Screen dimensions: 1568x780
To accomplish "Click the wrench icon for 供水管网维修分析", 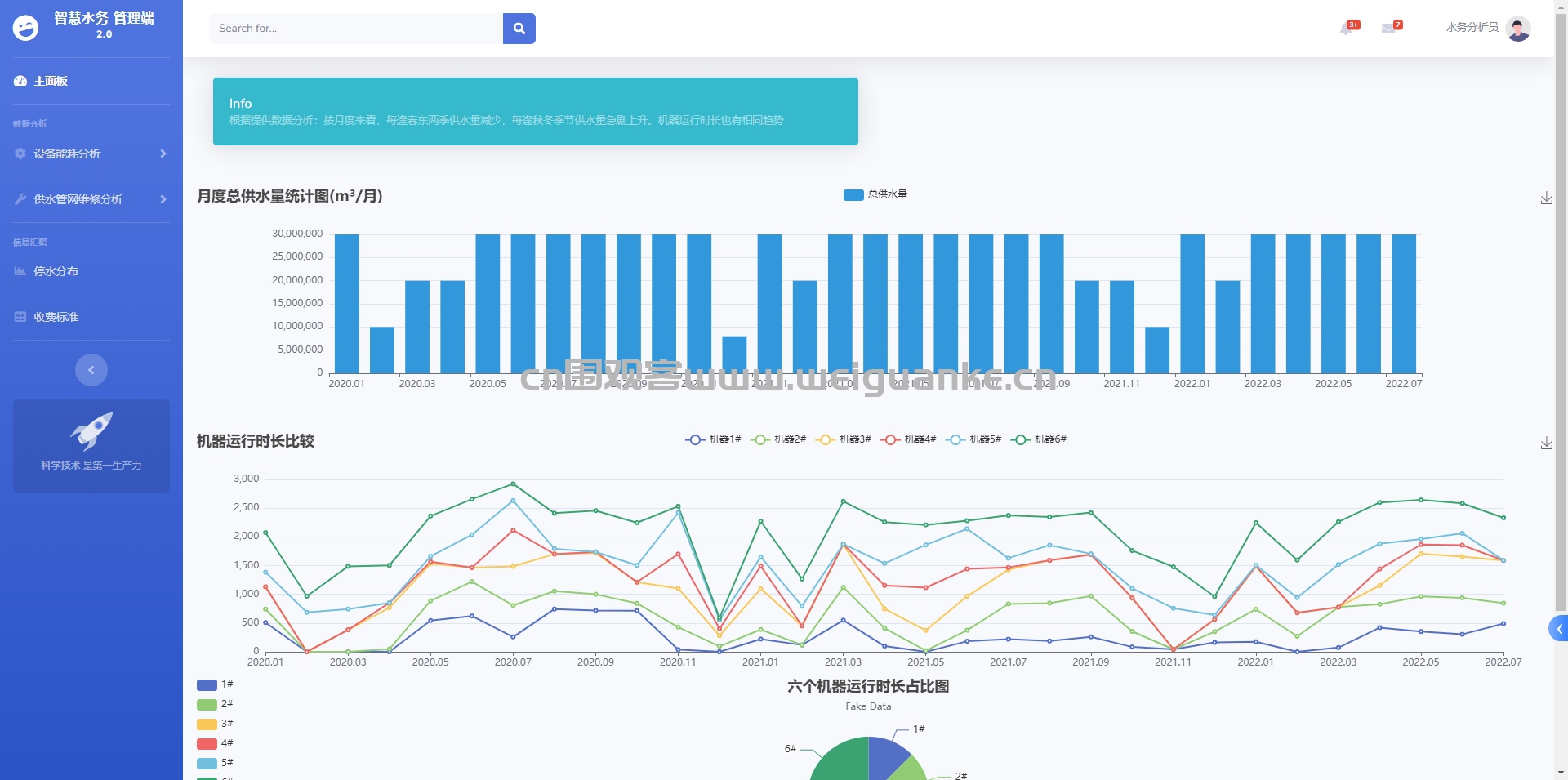I will pos(20,199).
